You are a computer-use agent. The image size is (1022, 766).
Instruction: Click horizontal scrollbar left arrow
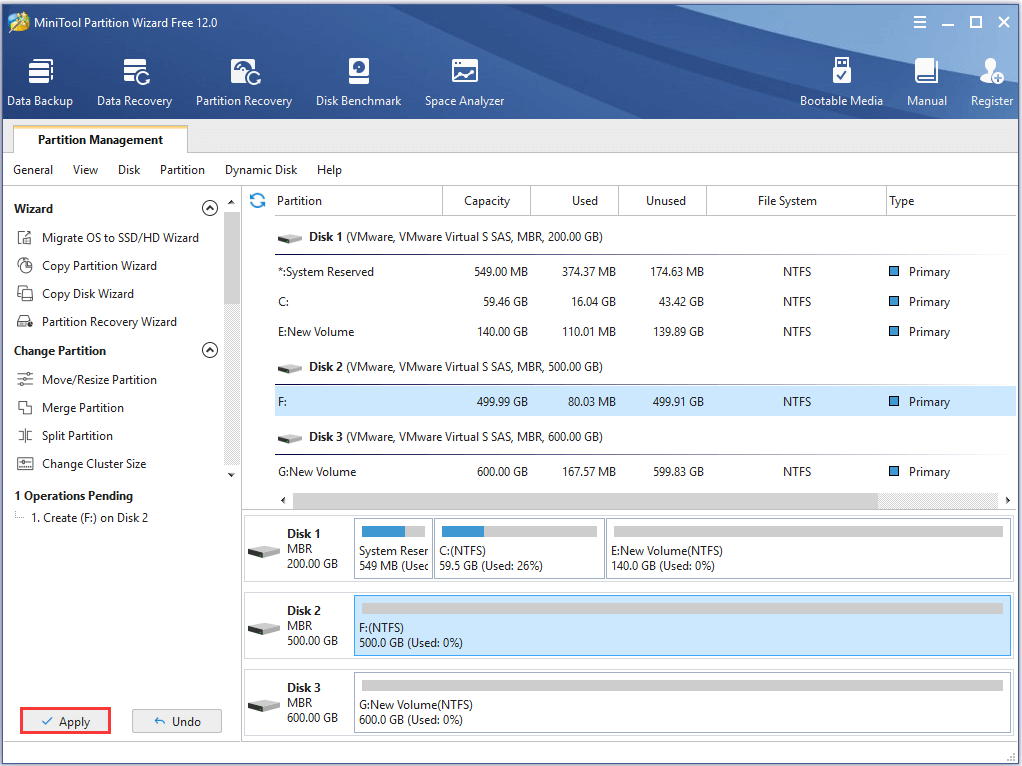pos(284,500)
